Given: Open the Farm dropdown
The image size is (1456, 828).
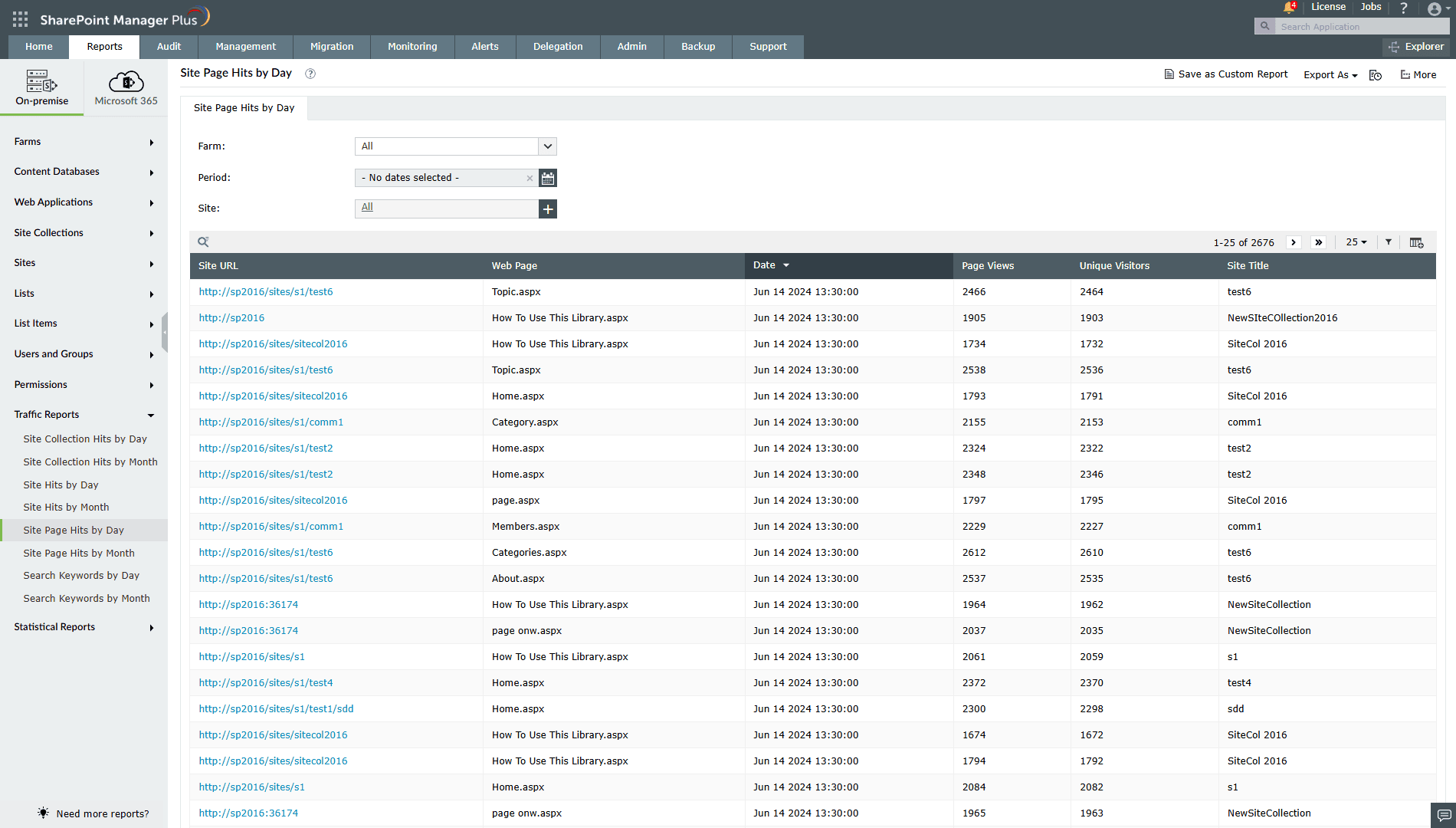Looking at the screenshot, I should [x=547, y=146].
